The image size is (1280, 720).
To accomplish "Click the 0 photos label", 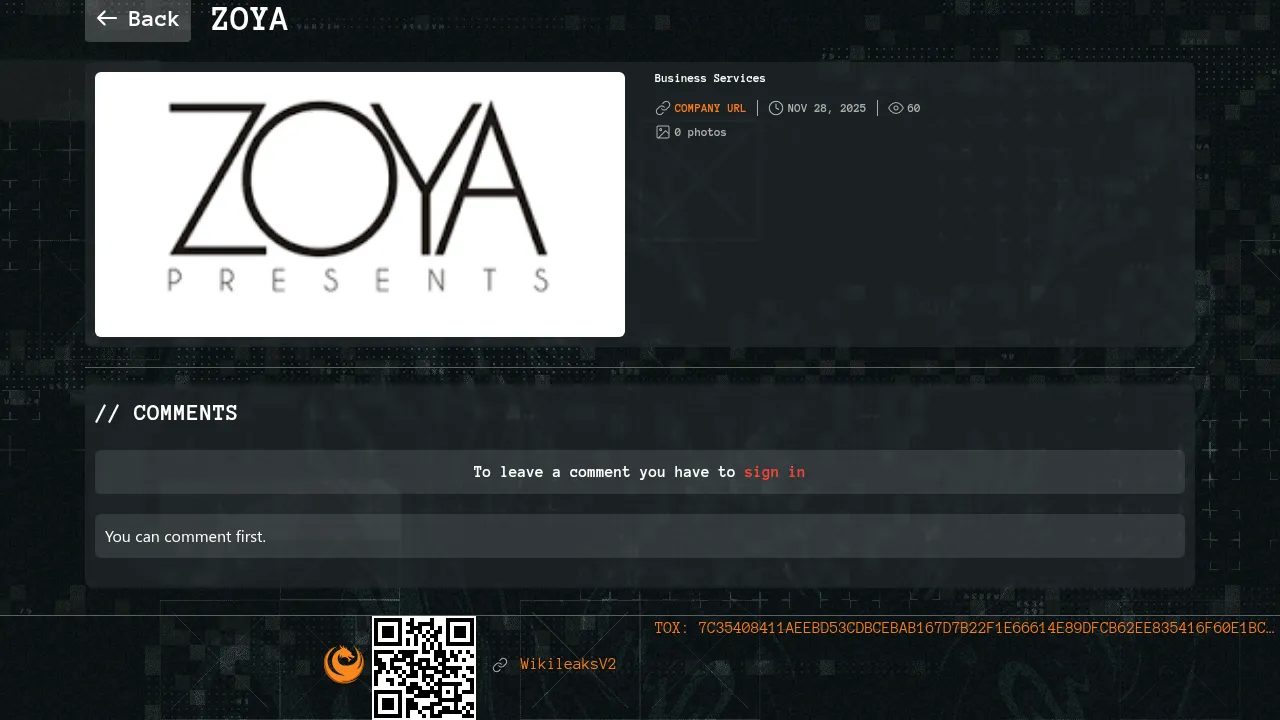I will [700, 132].
